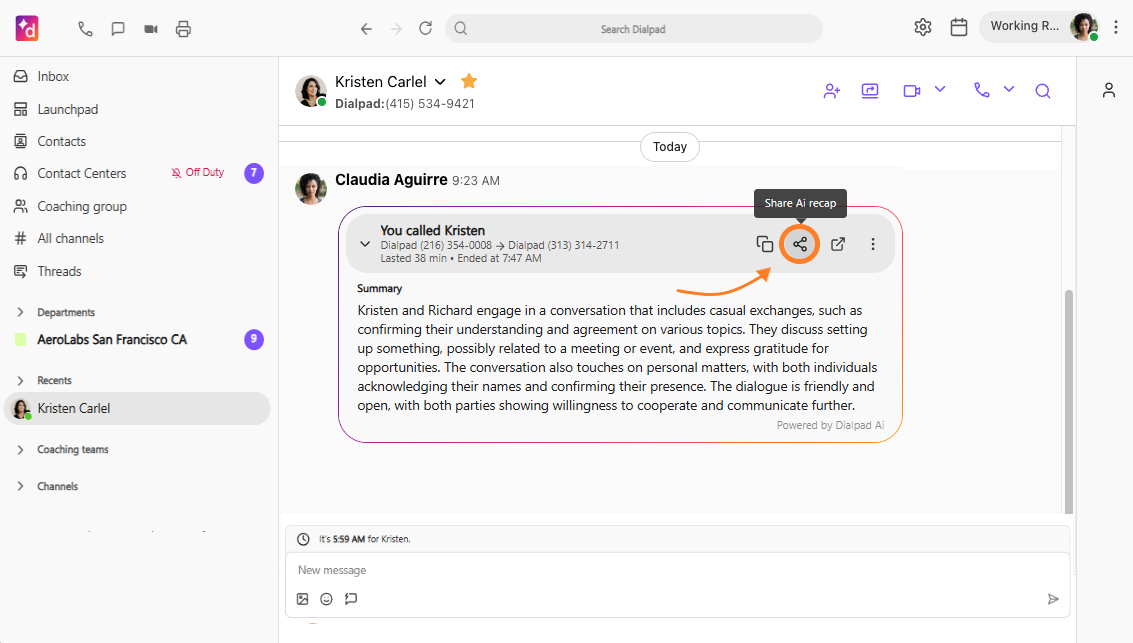
Task: Open the fax printer icon
Action: pyautogui.click(x=184, y=29)
